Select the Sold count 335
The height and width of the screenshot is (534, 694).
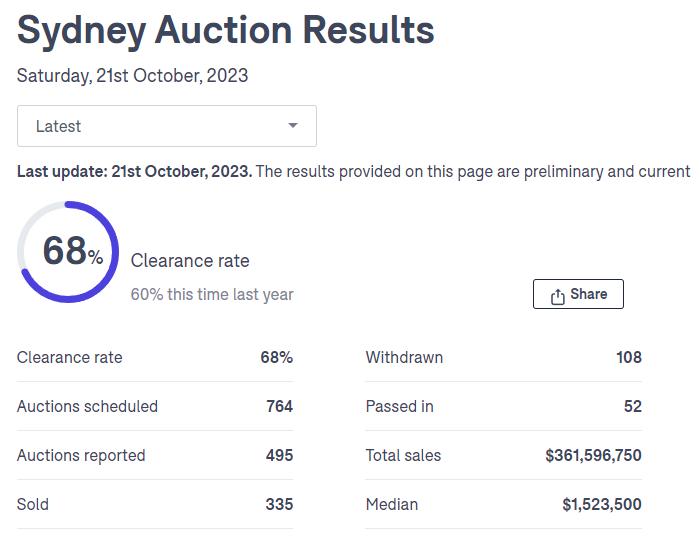pyautogui.click(x=279, y=504)
